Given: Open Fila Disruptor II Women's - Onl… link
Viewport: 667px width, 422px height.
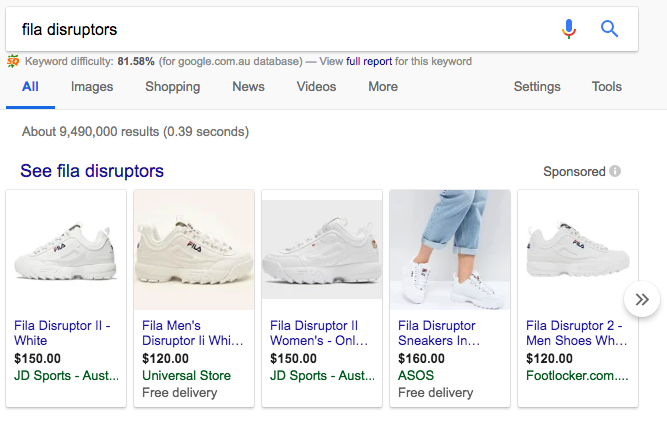Looking at the screenshot, I should (319, 333).
